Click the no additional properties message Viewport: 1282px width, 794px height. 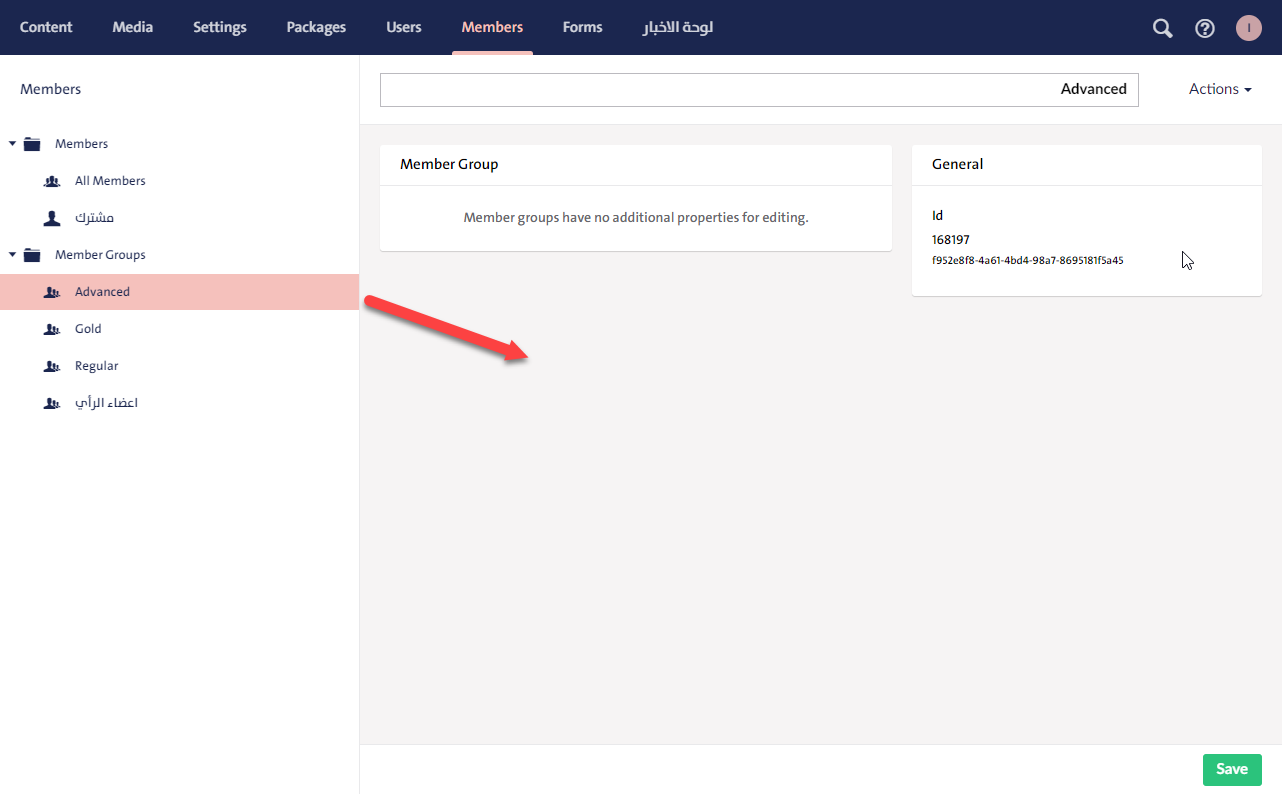point(636,217)
